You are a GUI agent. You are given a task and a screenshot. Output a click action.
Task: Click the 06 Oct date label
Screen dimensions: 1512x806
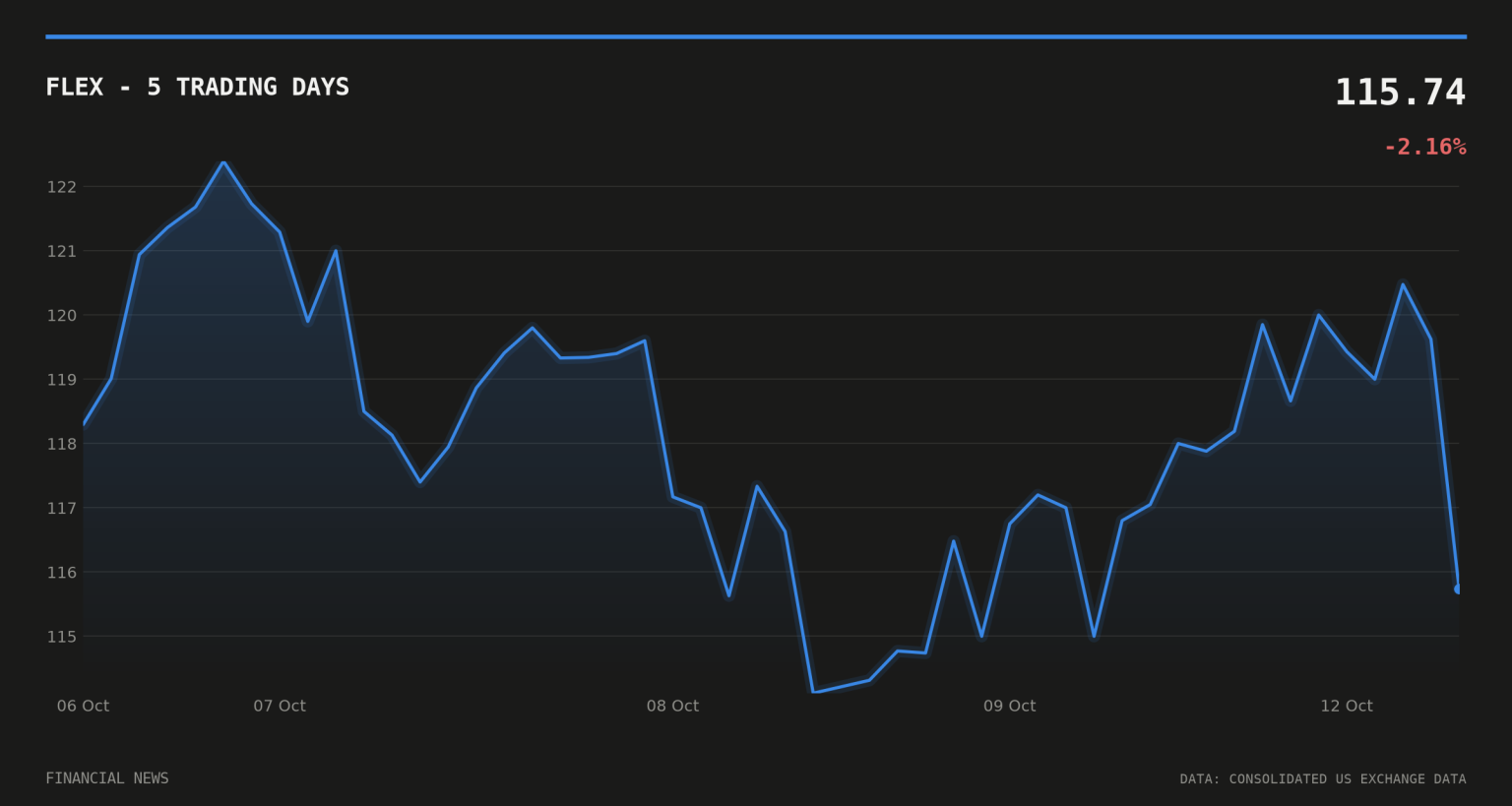click(x=83, y=706)
